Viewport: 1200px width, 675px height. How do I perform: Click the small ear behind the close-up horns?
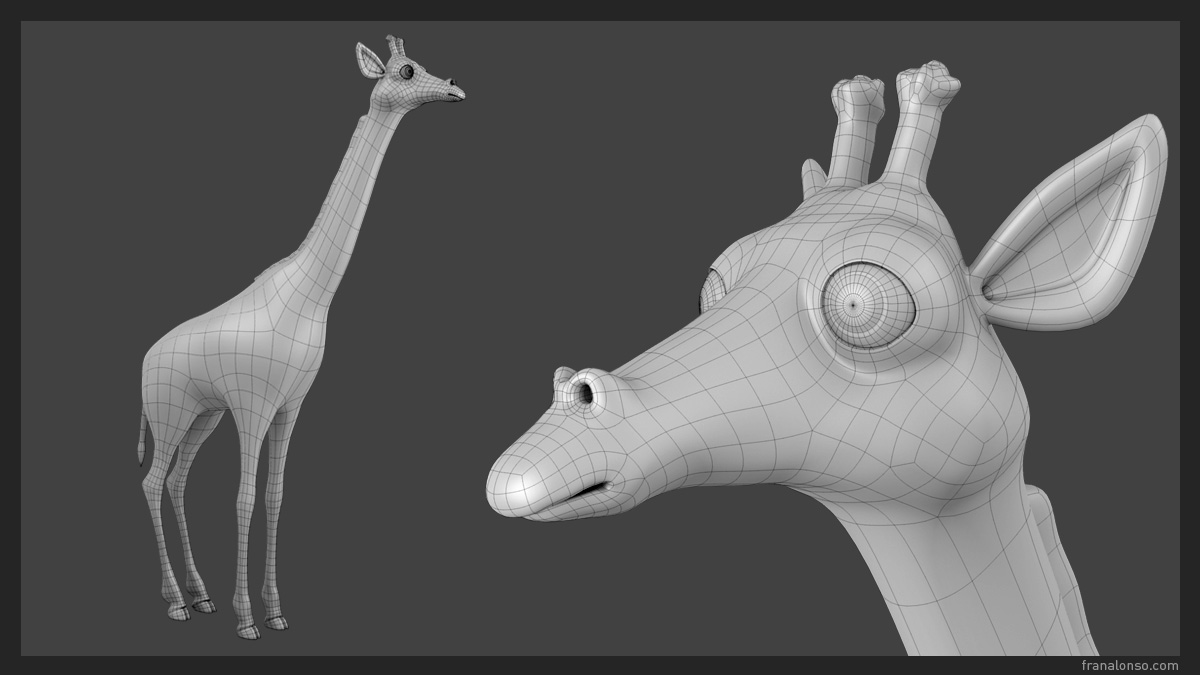tap(813, 179)
